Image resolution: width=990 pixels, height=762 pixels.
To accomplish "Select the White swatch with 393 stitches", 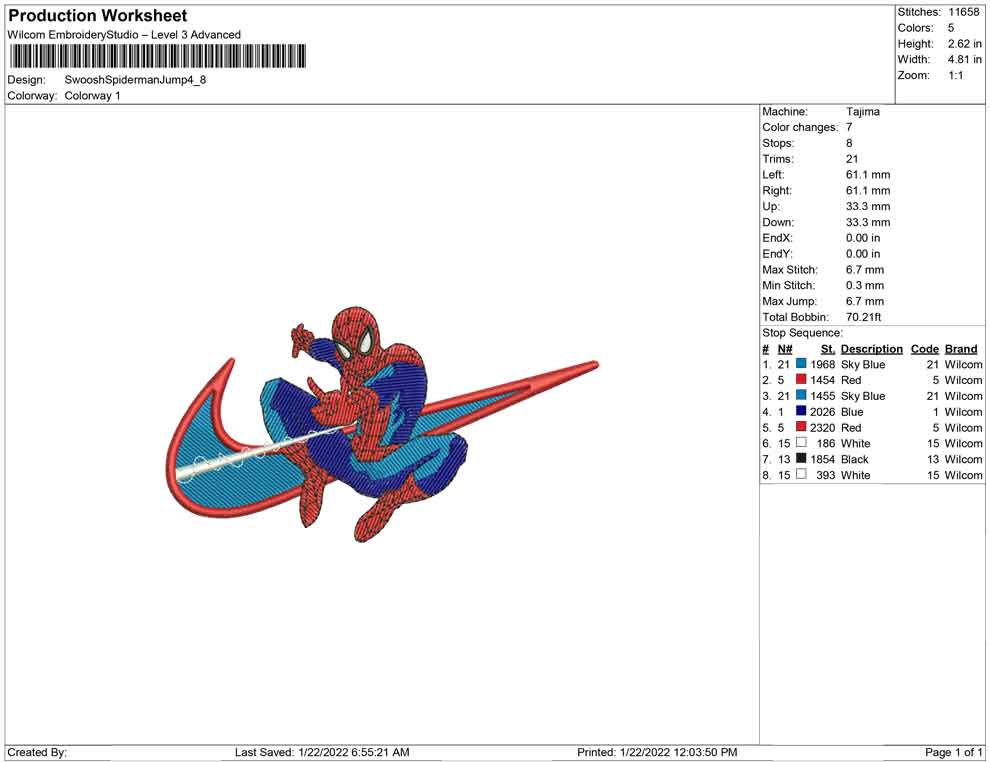I will point(801,474).
